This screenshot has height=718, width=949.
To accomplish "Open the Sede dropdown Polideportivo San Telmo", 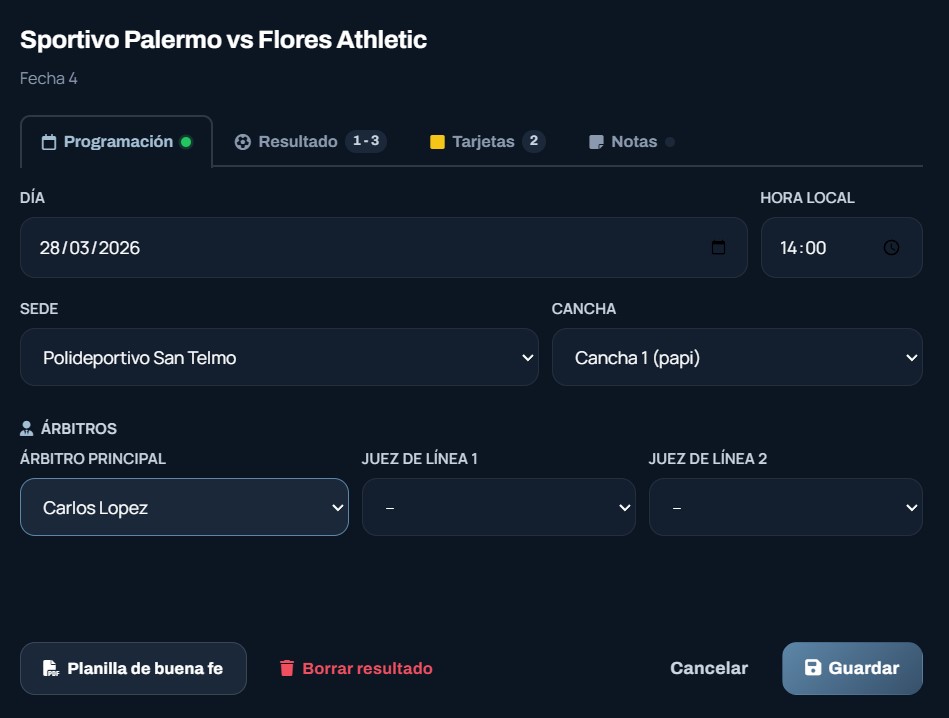I will point(279,357).
